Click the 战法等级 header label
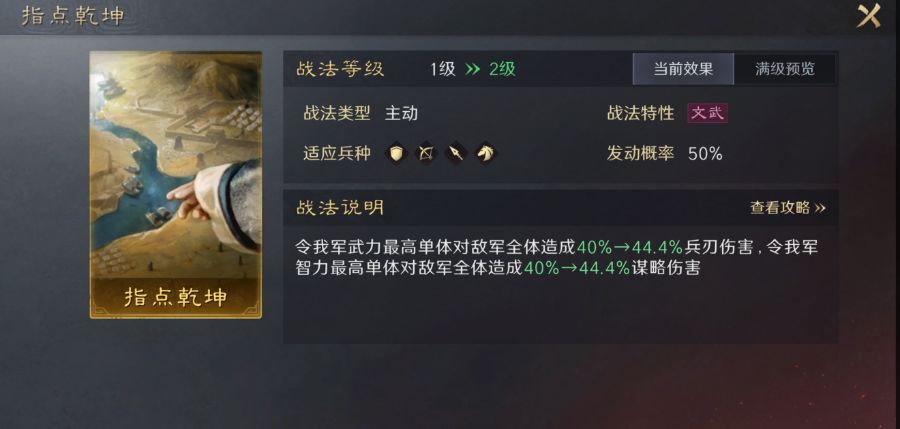 pyautogui.click(x=340, y=69)
